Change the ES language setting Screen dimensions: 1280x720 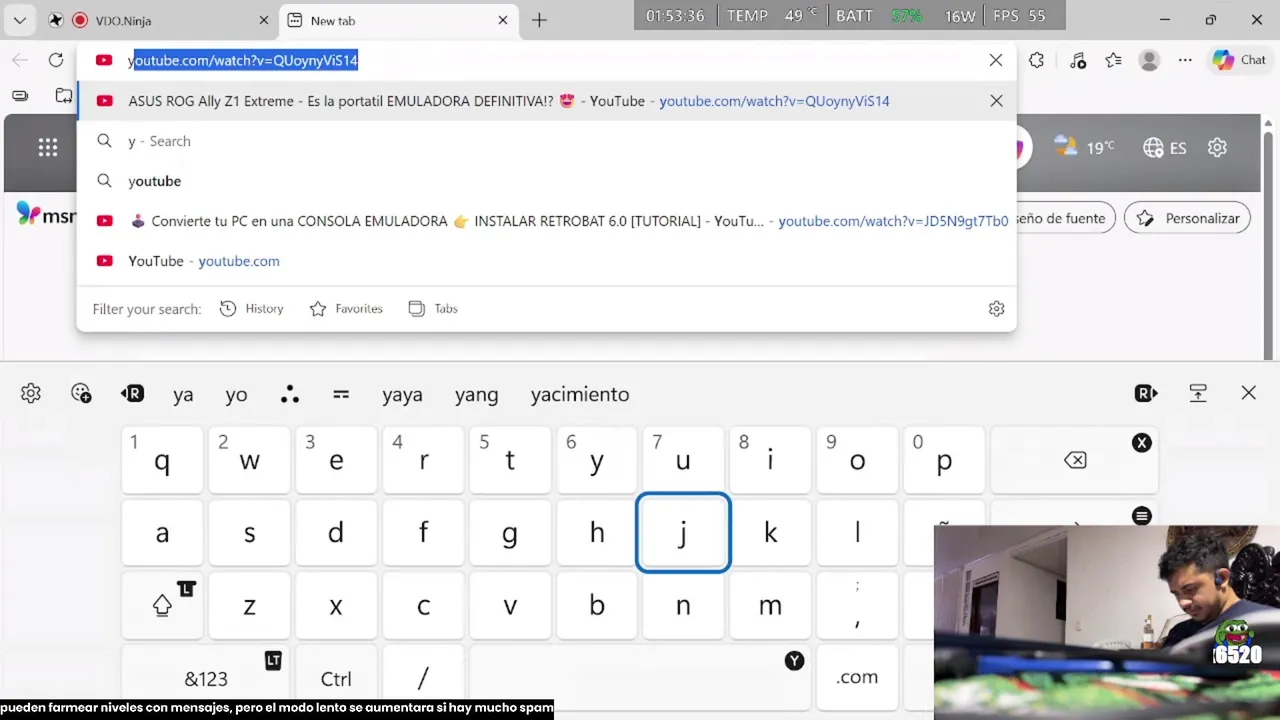coord(1165,148)
